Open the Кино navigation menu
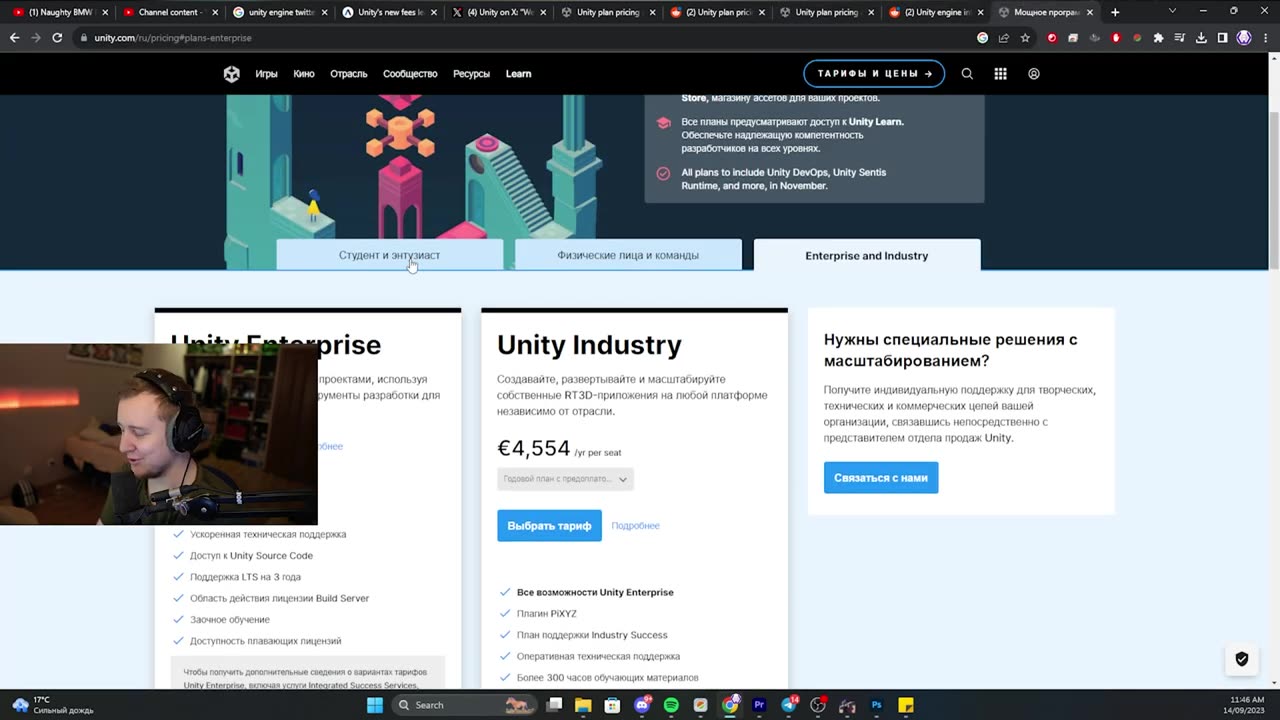Image resolution: width=1280 pixels, height=720 pixels. click(304, 74)
